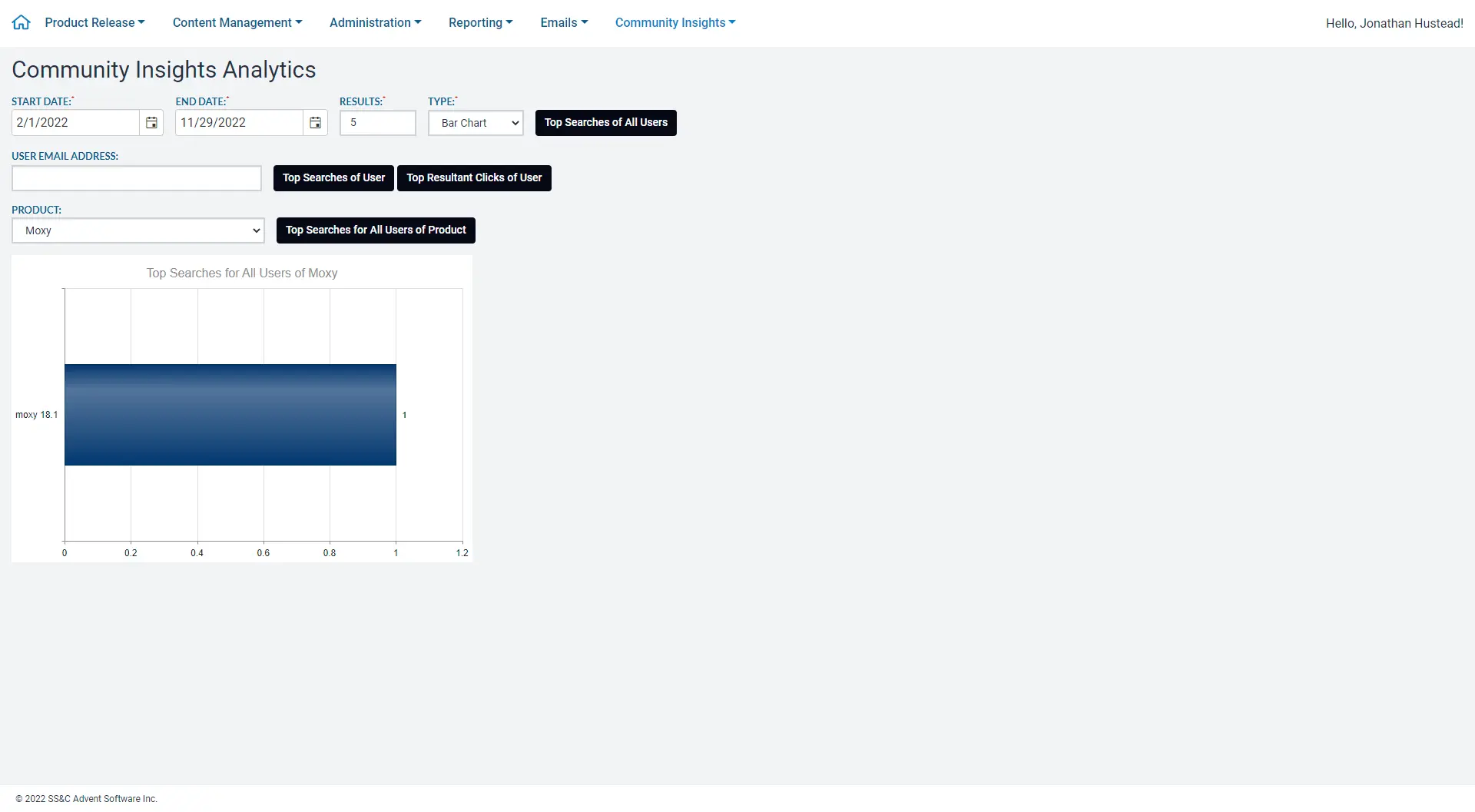This screenshot has height=812, width=1475.
Task: Open the End Date calendar picker
Action: click(x=315, y=123)
